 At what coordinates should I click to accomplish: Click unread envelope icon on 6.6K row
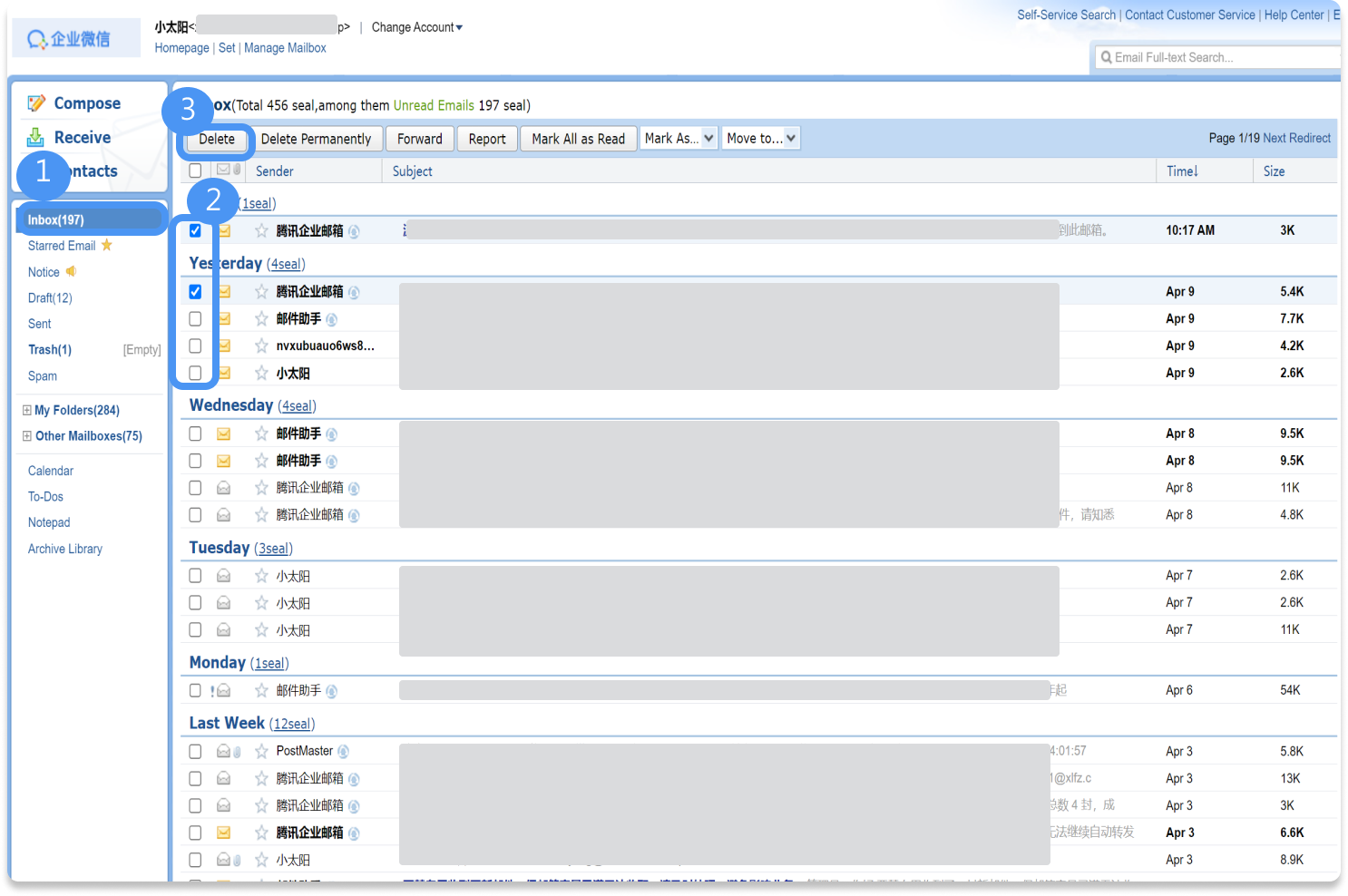(x=223, y=833)
